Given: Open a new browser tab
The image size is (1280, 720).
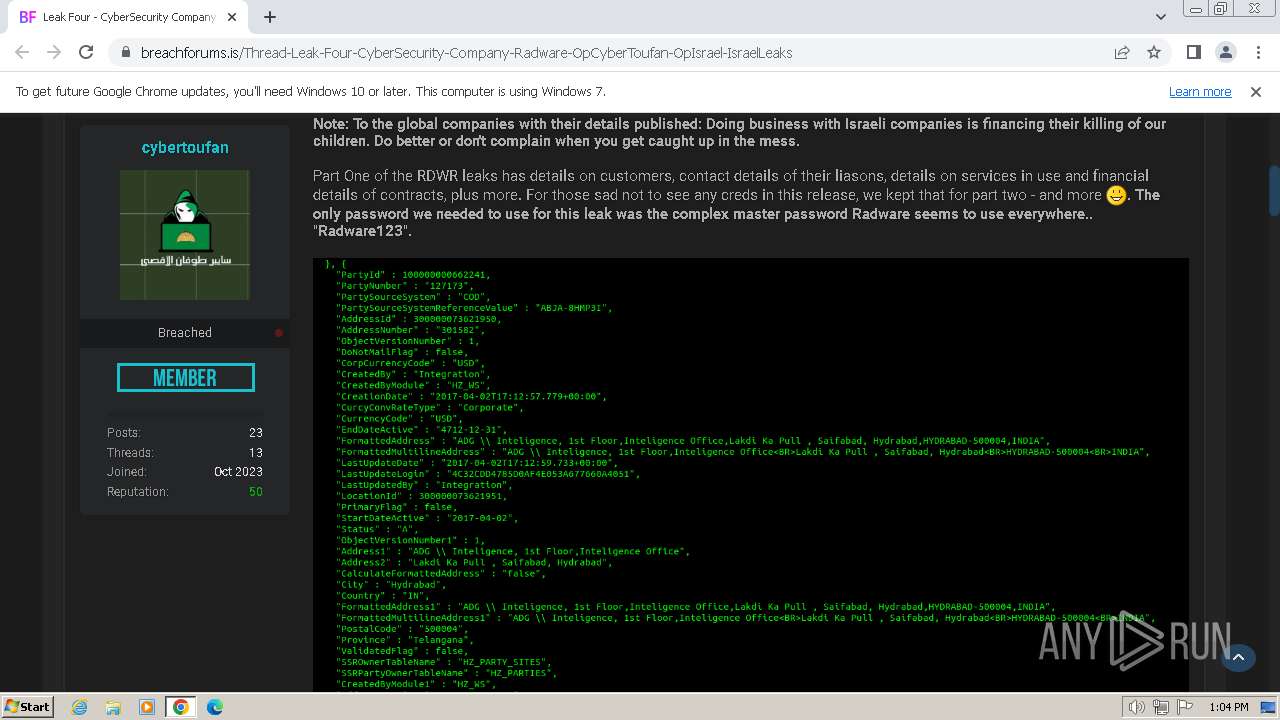Looking at the screenshot, I should coord(270,17).
